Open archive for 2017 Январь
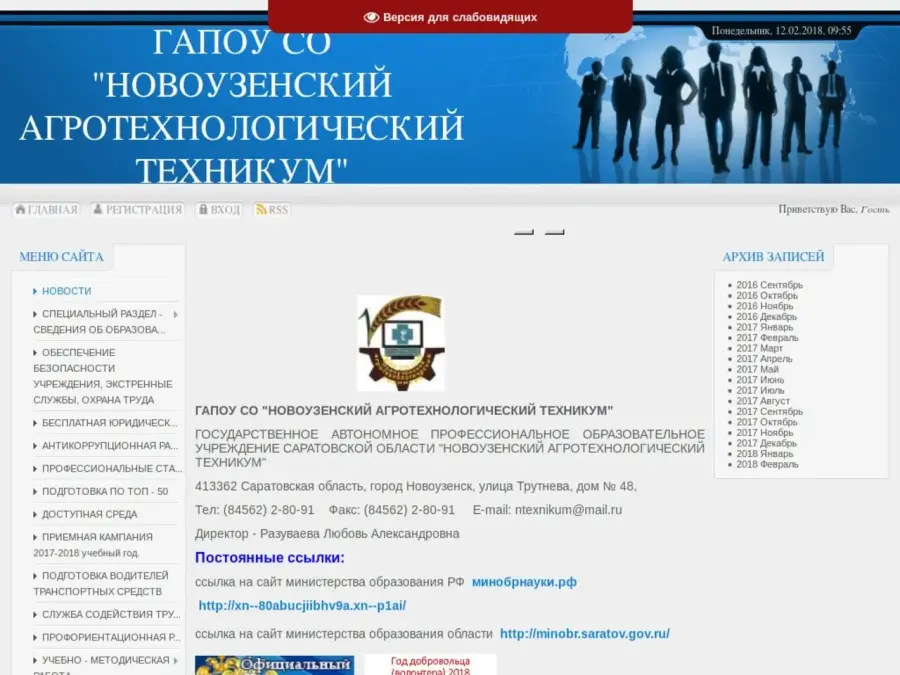This screenshot has width=900, height=675. click(765, 327)
